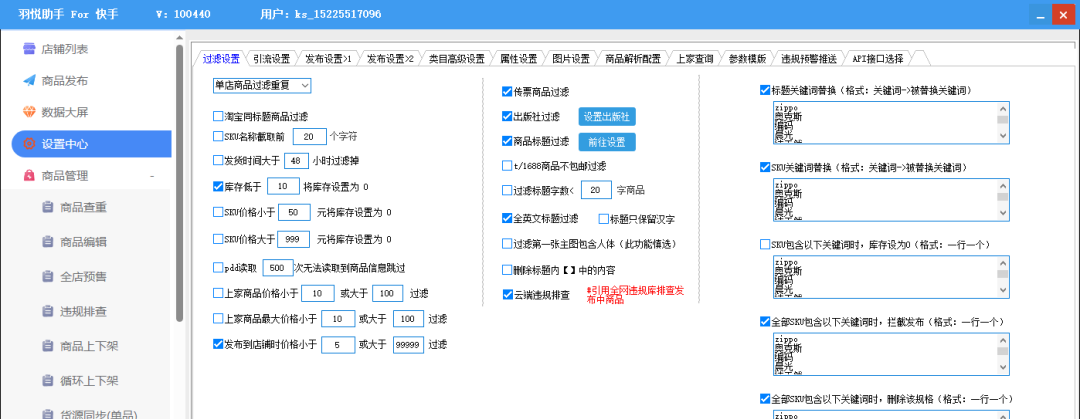Toggle 商品标题过滤 checkbox
Screen dimensions: 1080x419
point(507,141)
